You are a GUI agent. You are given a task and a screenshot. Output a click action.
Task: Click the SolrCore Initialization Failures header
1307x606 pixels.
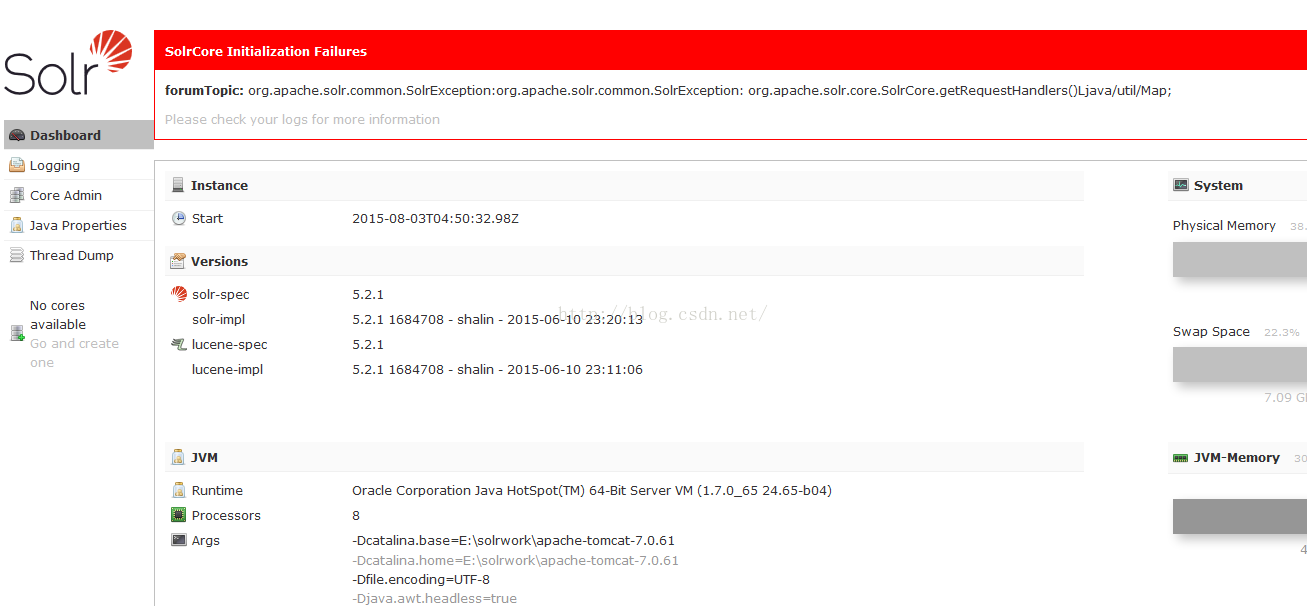pos(730,51)
